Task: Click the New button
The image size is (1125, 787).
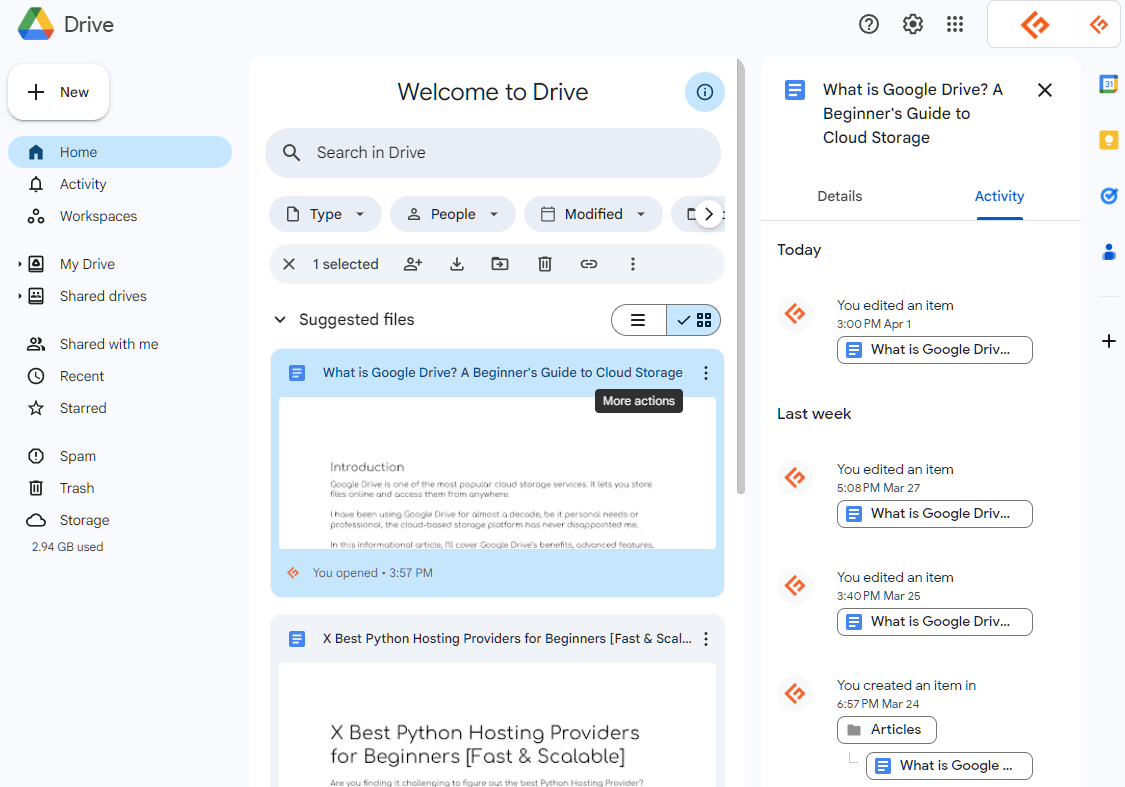Action: coord(58,92)
